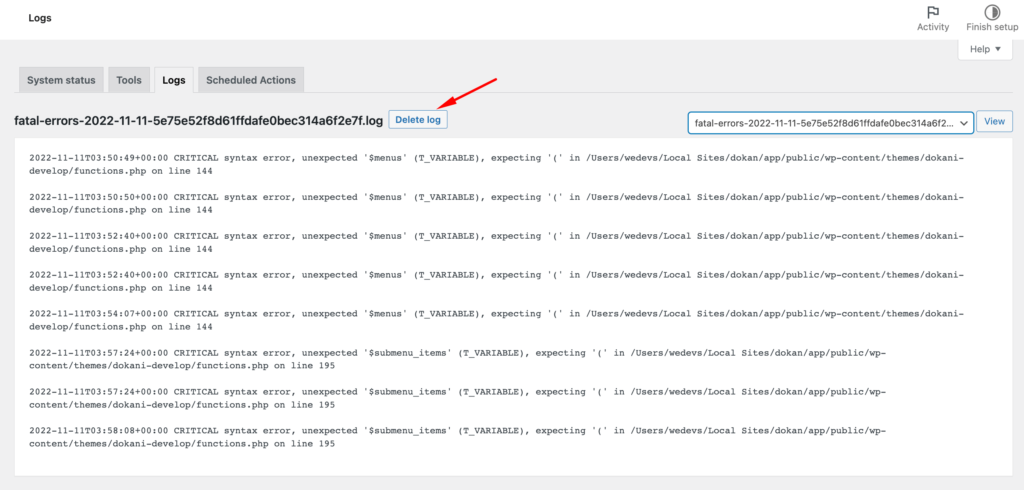This screenshot has height=490, width=1024.
Task: Open the Scheduled Actions tab
Action: click(x=251, y=80)
